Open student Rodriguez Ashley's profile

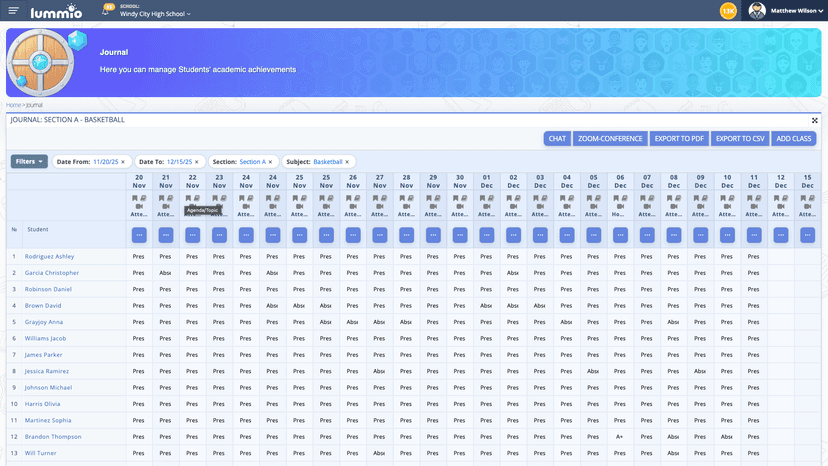coord(50,257)
